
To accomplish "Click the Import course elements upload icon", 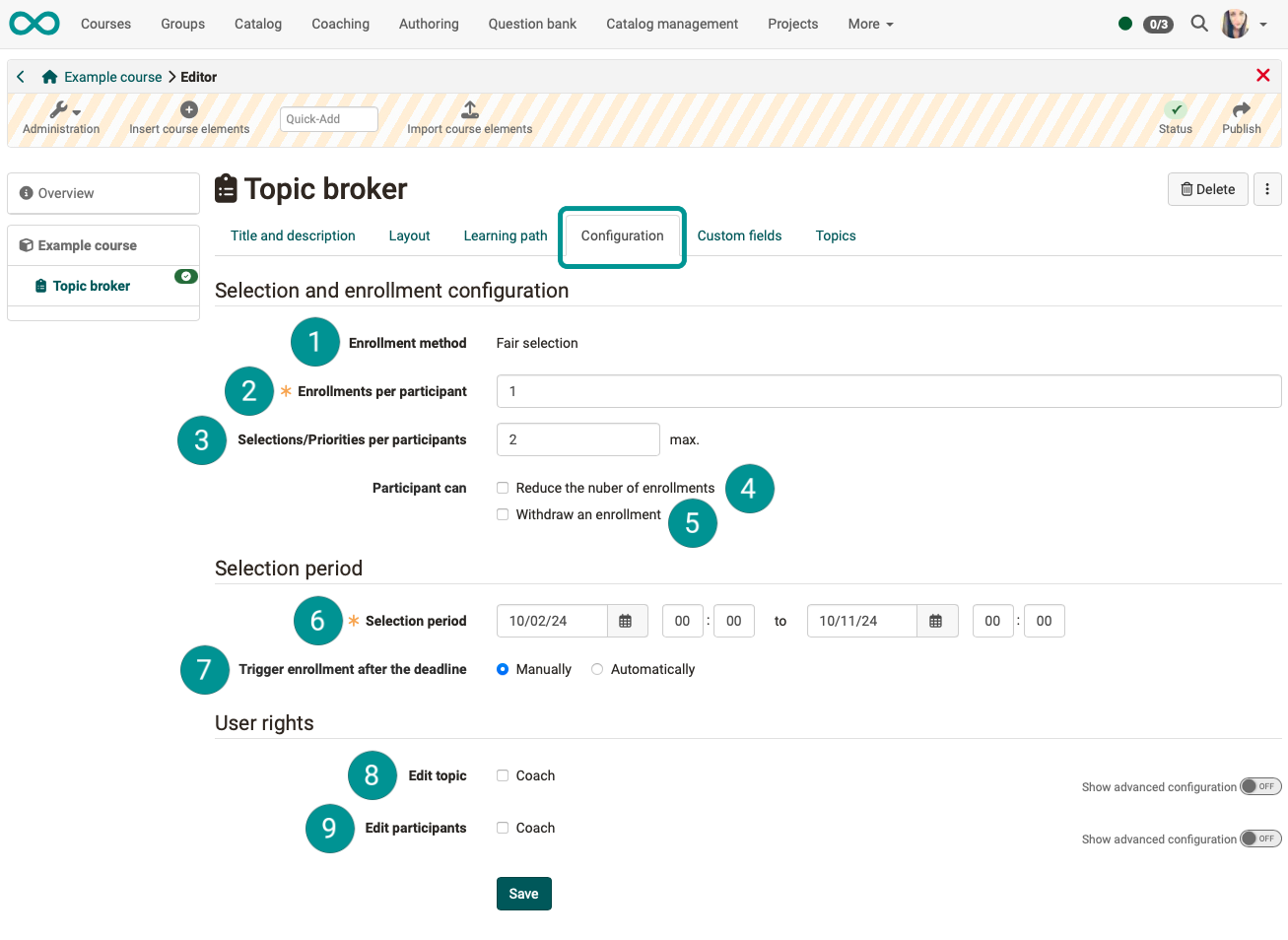I will tap(470, 109).
